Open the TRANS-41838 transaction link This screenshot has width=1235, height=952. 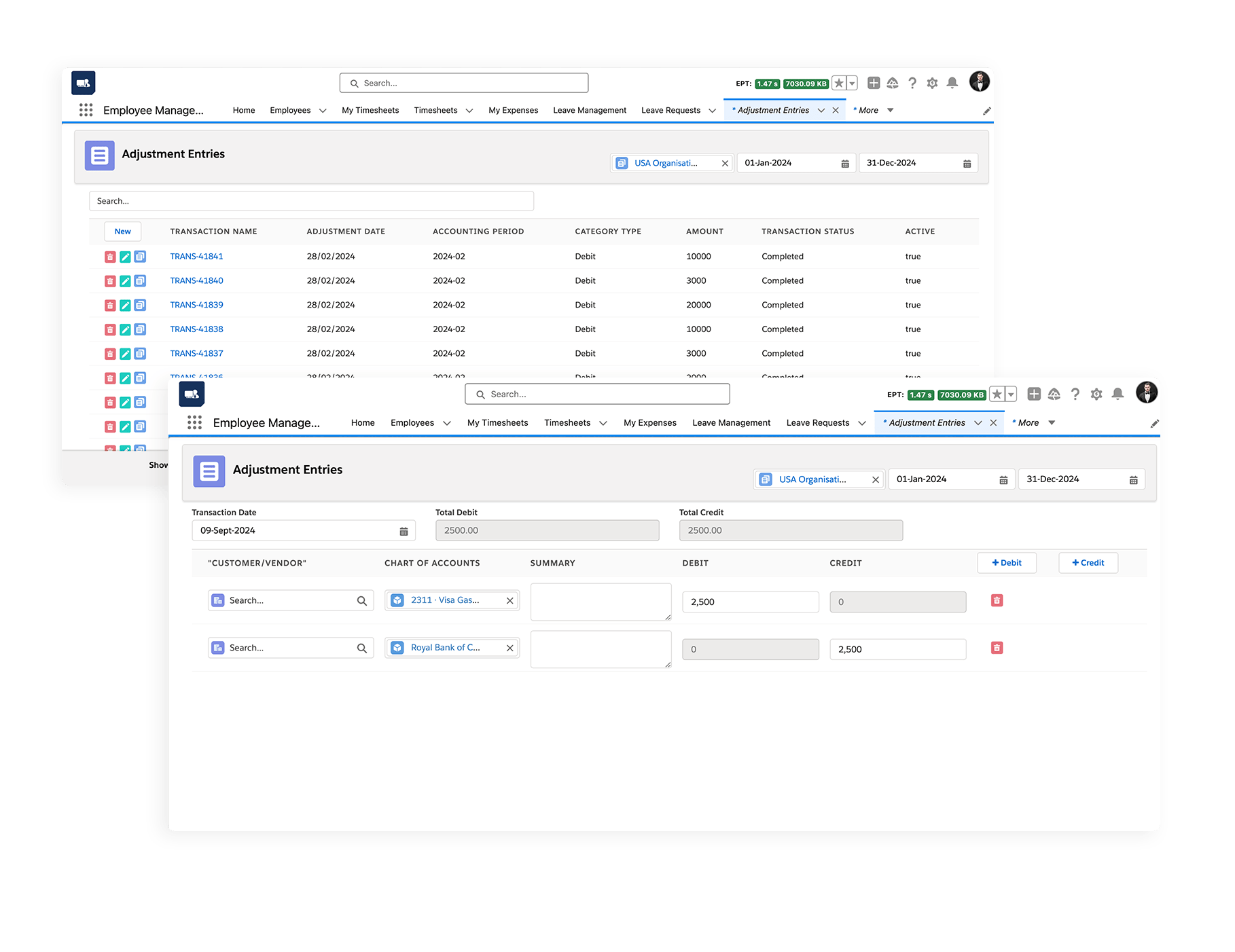coord(196,329)
